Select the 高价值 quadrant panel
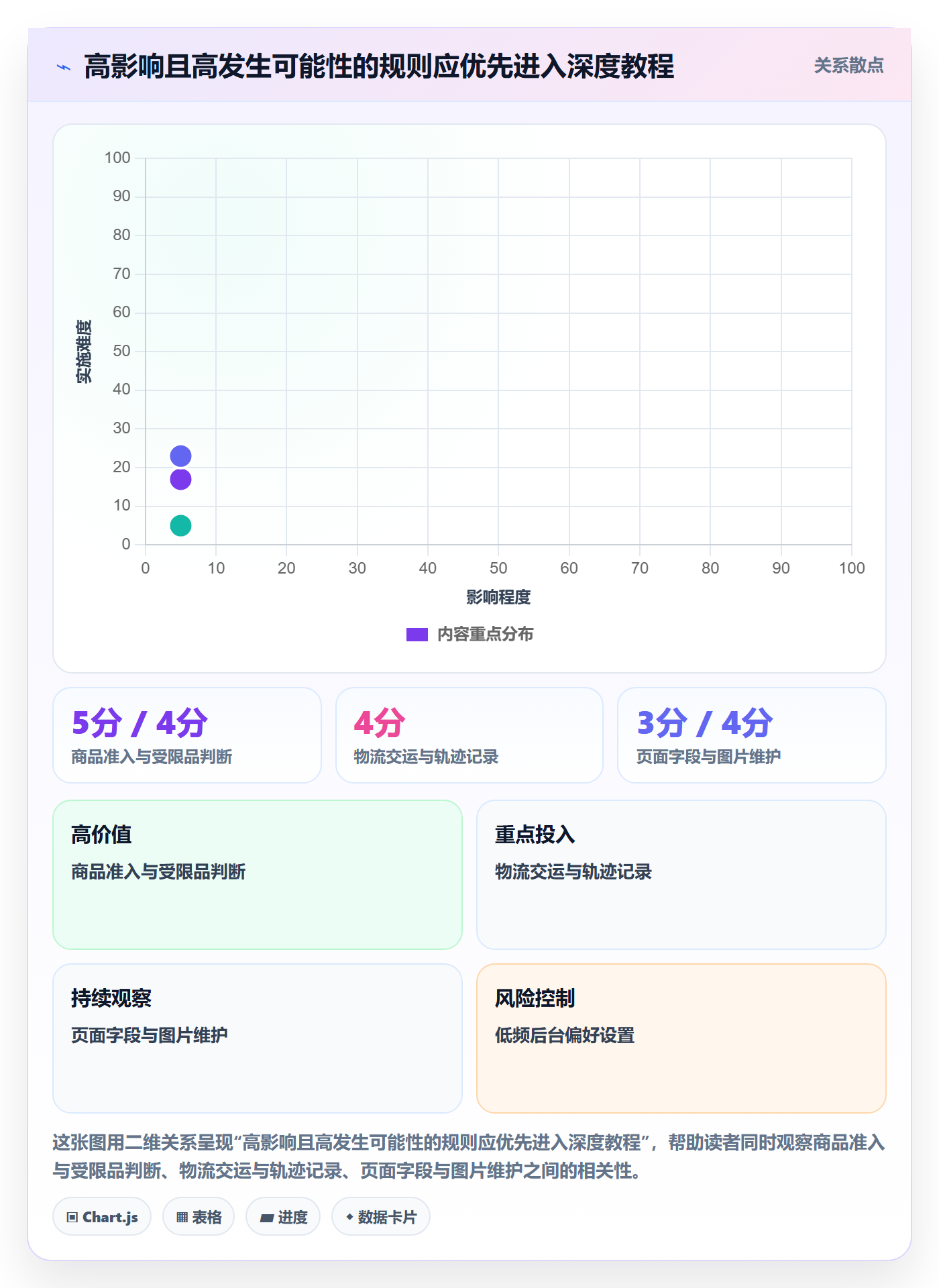 click(258, 875)
